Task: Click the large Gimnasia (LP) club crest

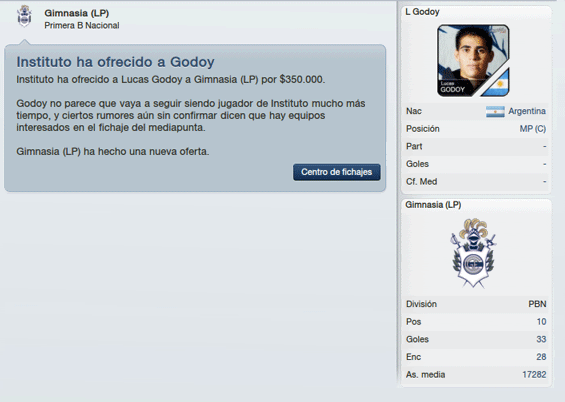Action: click(473, 252)
